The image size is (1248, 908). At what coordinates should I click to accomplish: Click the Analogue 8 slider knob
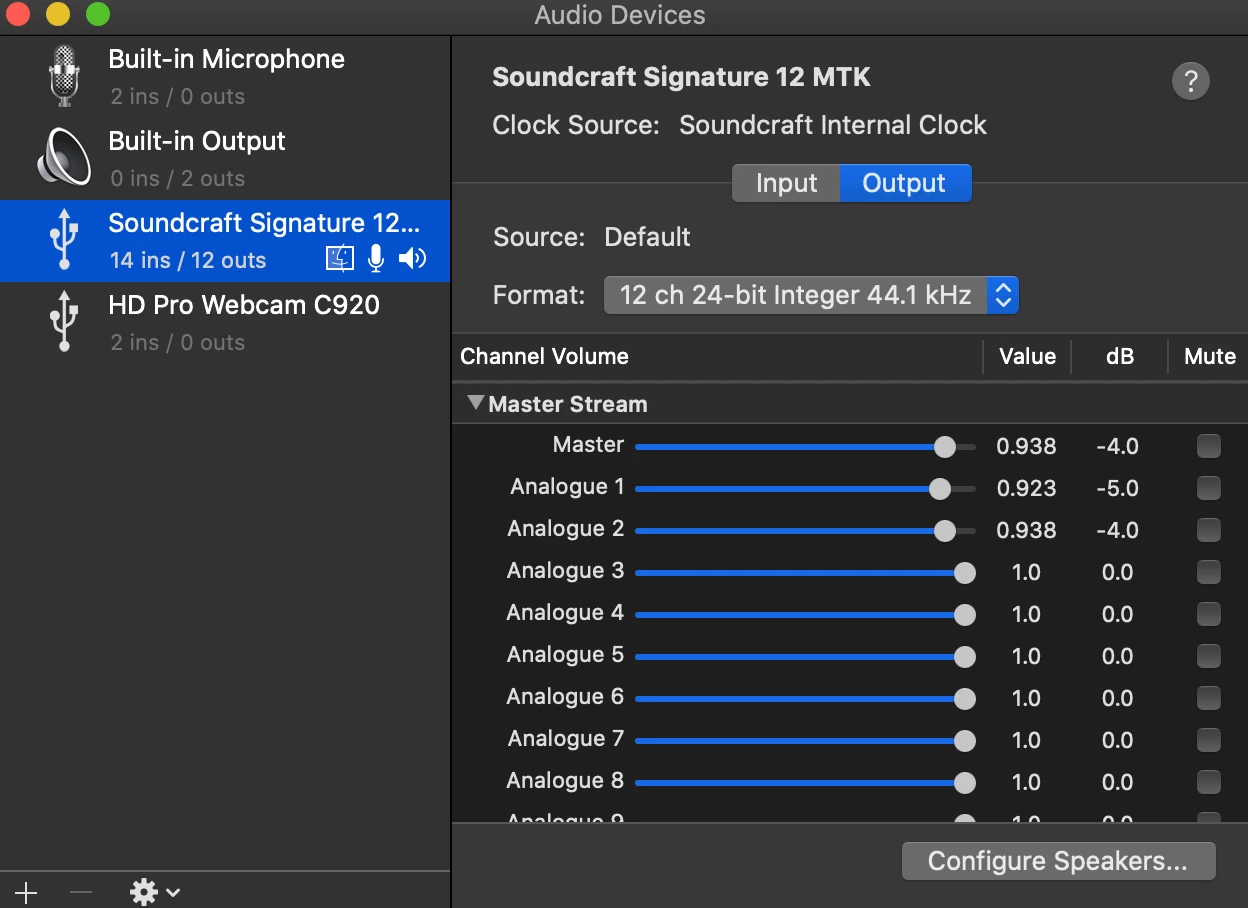click(964, 783)
